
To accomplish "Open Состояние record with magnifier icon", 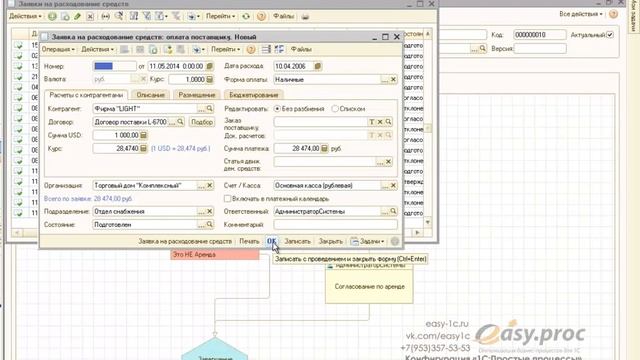I will pyautogui.click(x=209, y=224).
